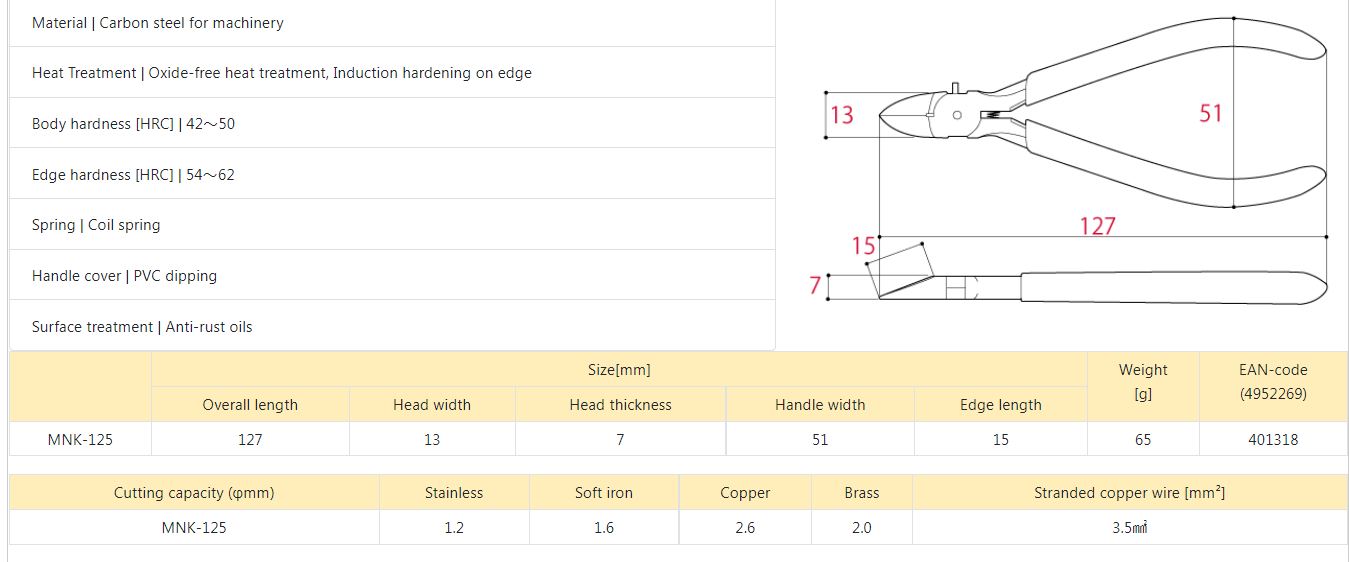Click the Overall length column header
This screenshot has height=562, width=1349.
click(x=250, y=405)
